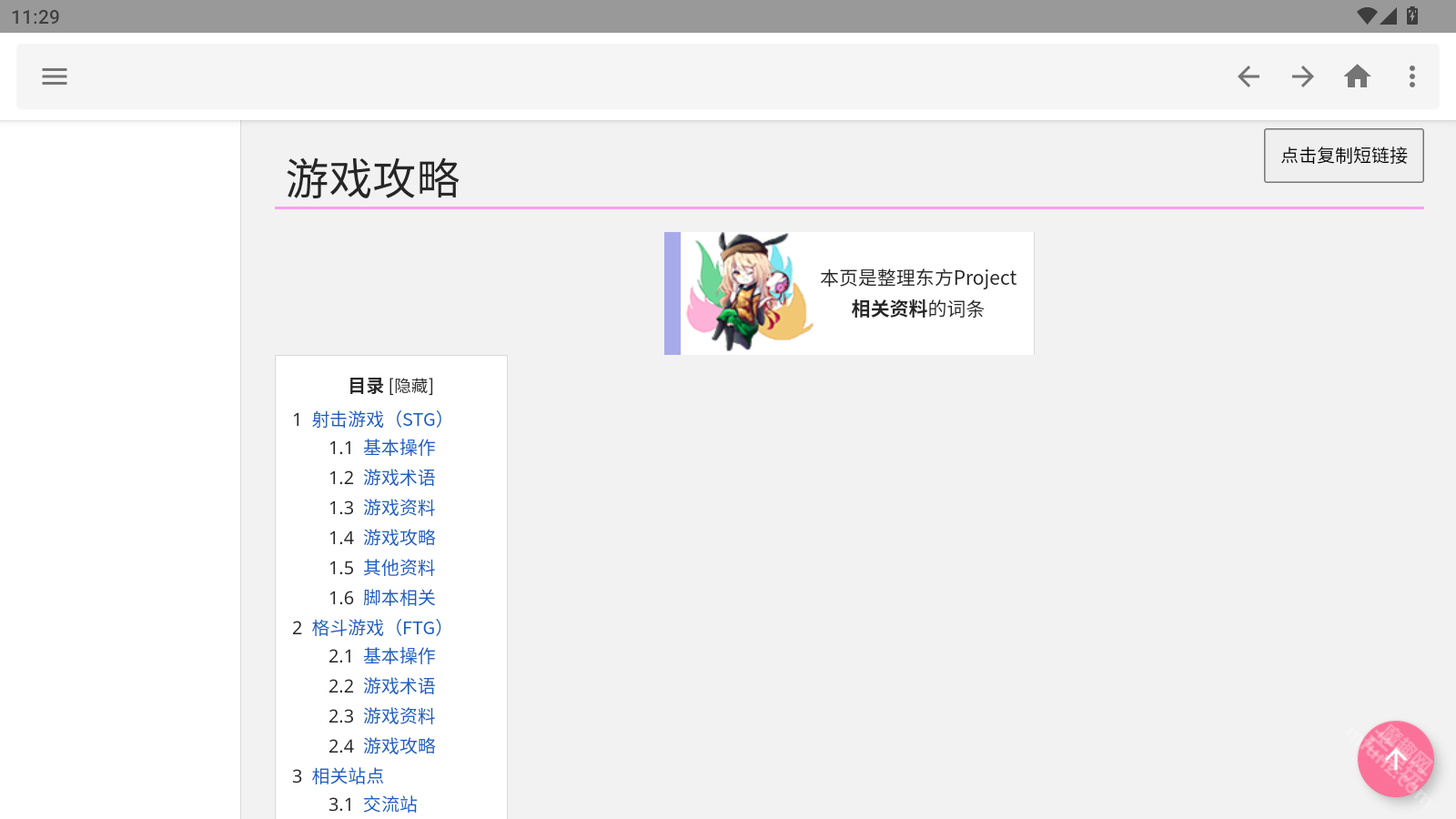Viewport: 1456px width, 819px height.
Task: Navigate to section 1.6 脚本相关
Action: pyautogui.click(x=399, y=598)
